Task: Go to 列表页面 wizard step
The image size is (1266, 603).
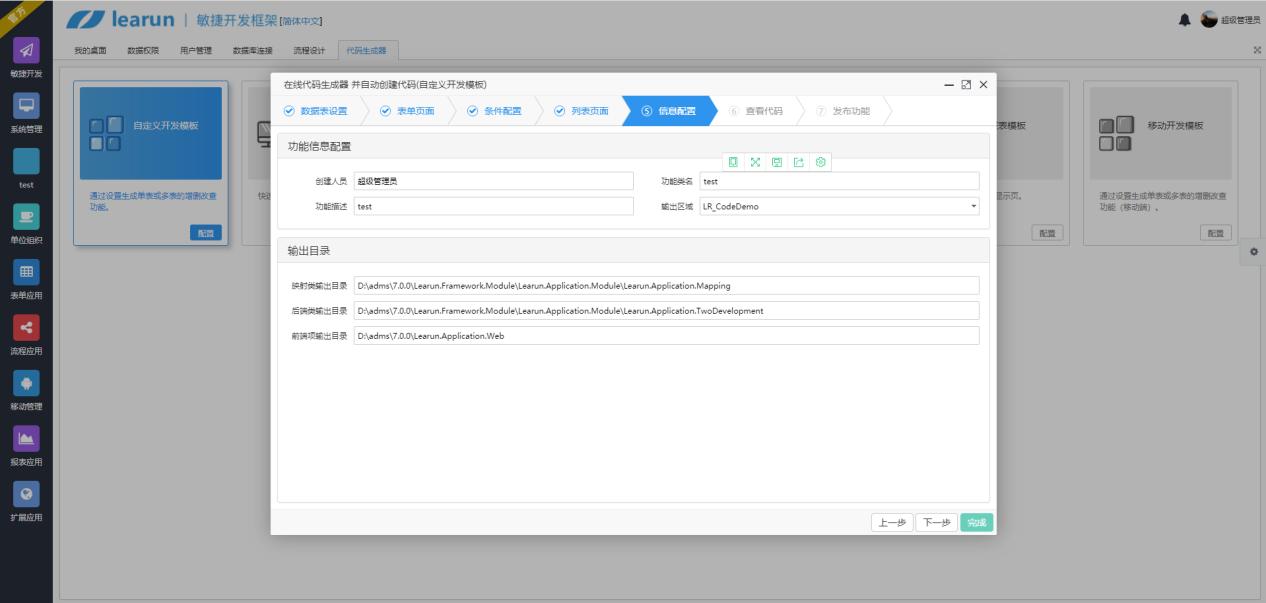Action: click(582, 111)
